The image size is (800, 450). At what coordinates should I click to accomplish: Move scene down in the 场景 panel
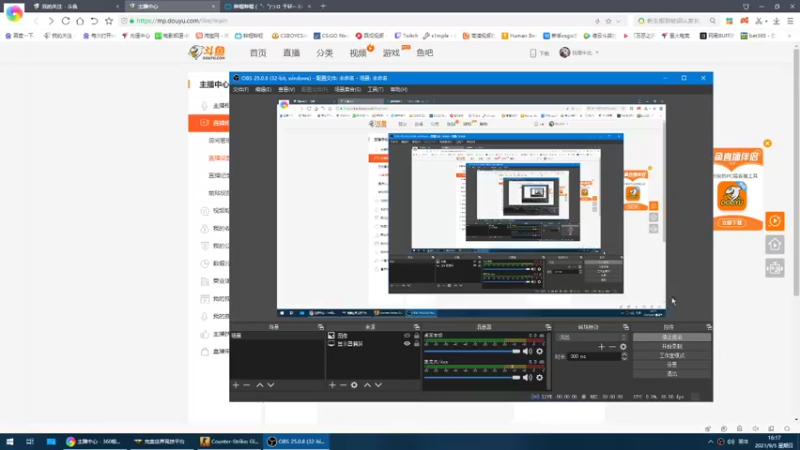pos(271,385)
